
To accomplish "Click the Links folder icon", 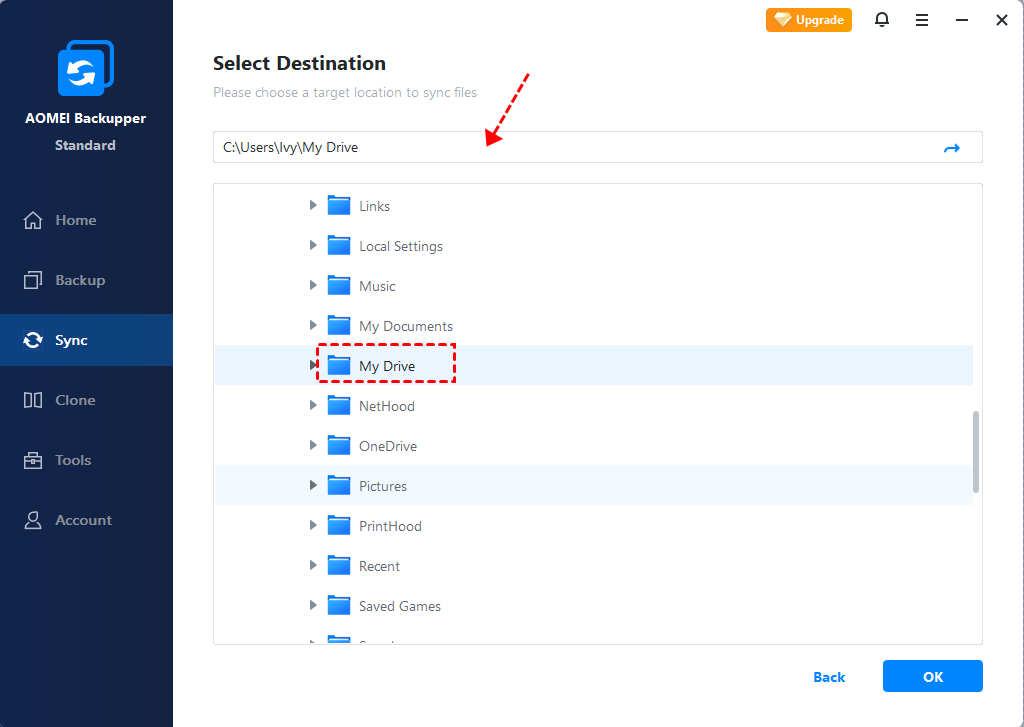I will pyautogui.click(x=339, y=206).
